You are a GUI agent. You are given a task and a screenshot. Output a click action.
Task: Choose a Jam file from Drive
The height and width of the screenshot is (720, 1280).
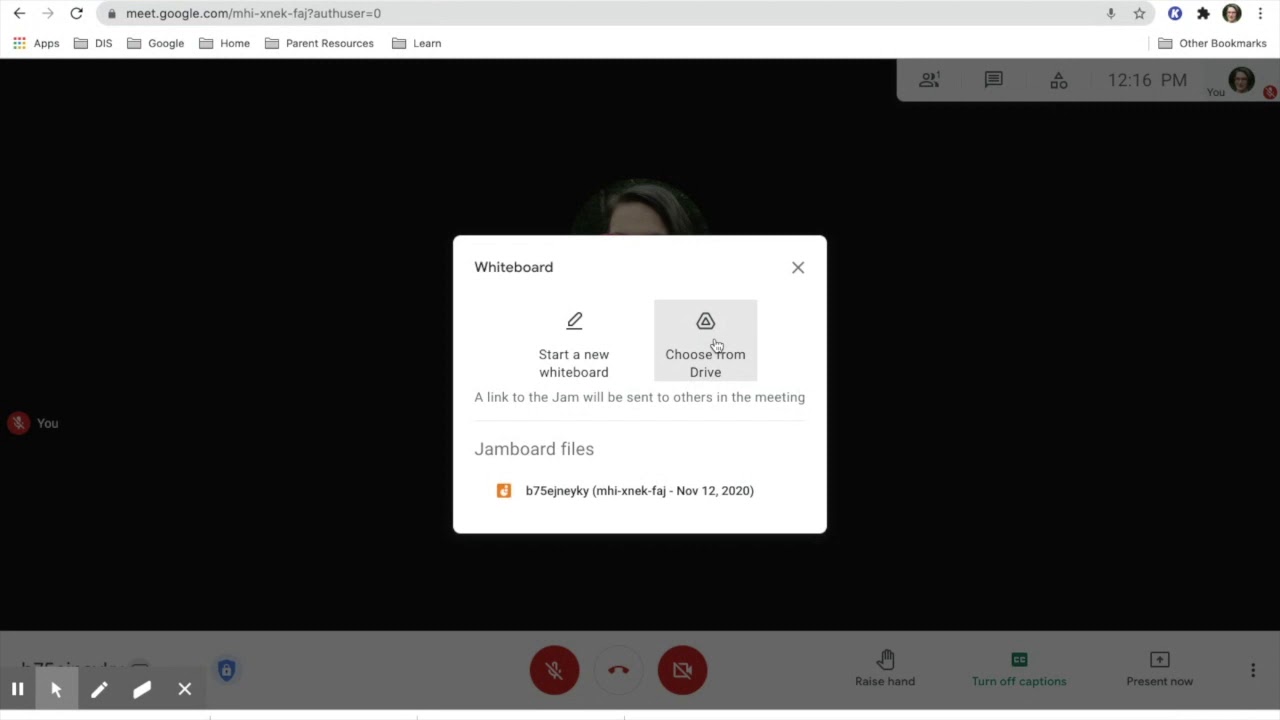pos(705,341)
